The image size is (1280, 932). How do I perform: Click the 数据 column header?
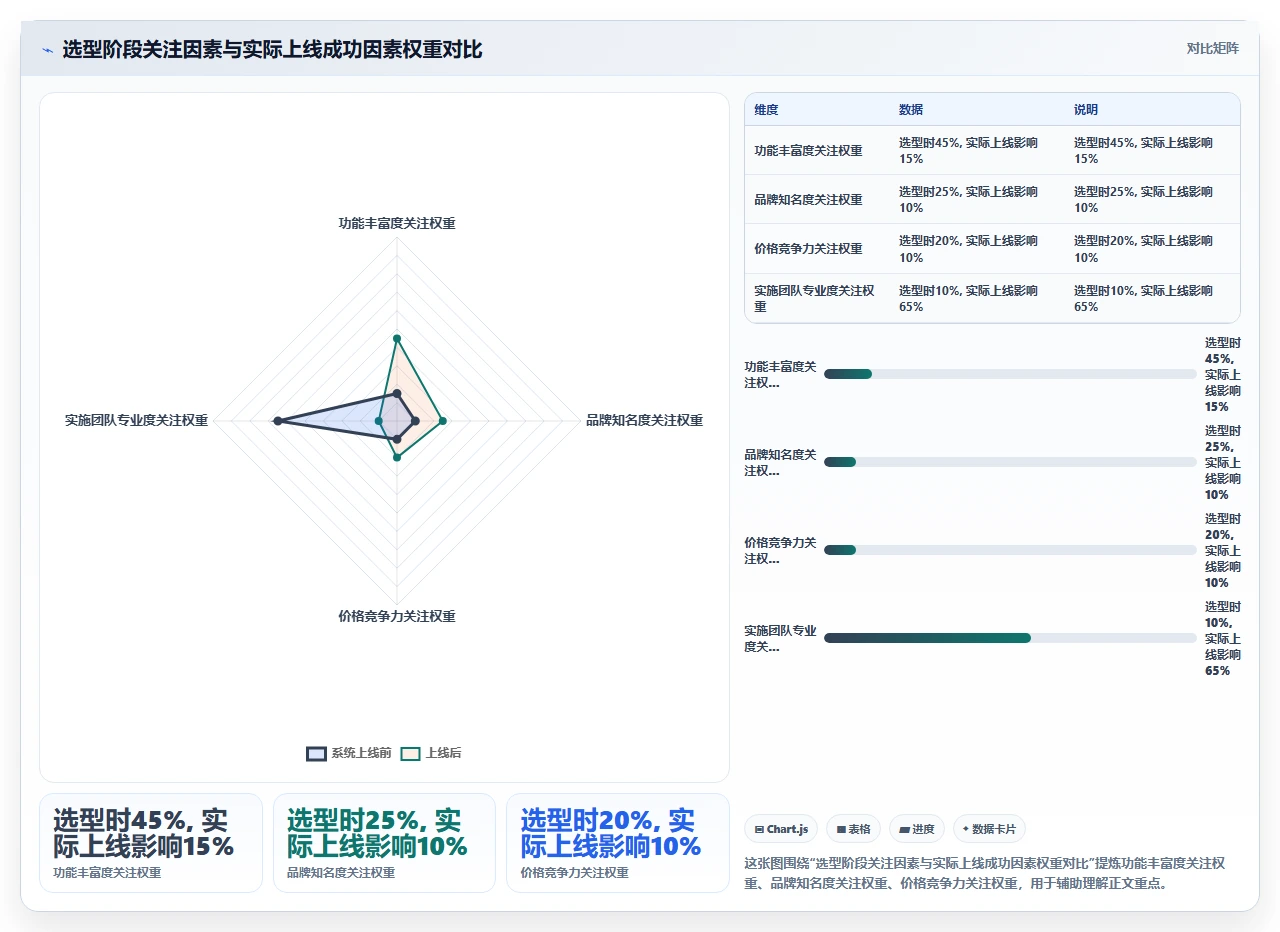click(x=911, y=110)
